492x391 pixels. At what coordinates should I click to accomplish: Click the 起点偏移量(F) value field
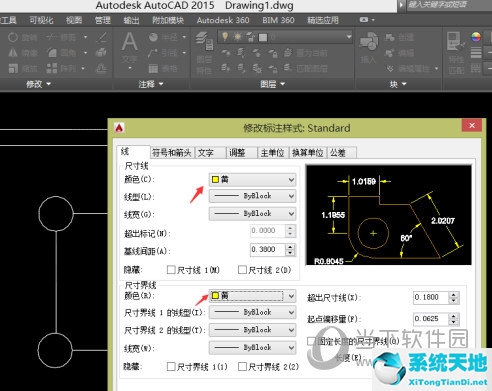(431, 319)
